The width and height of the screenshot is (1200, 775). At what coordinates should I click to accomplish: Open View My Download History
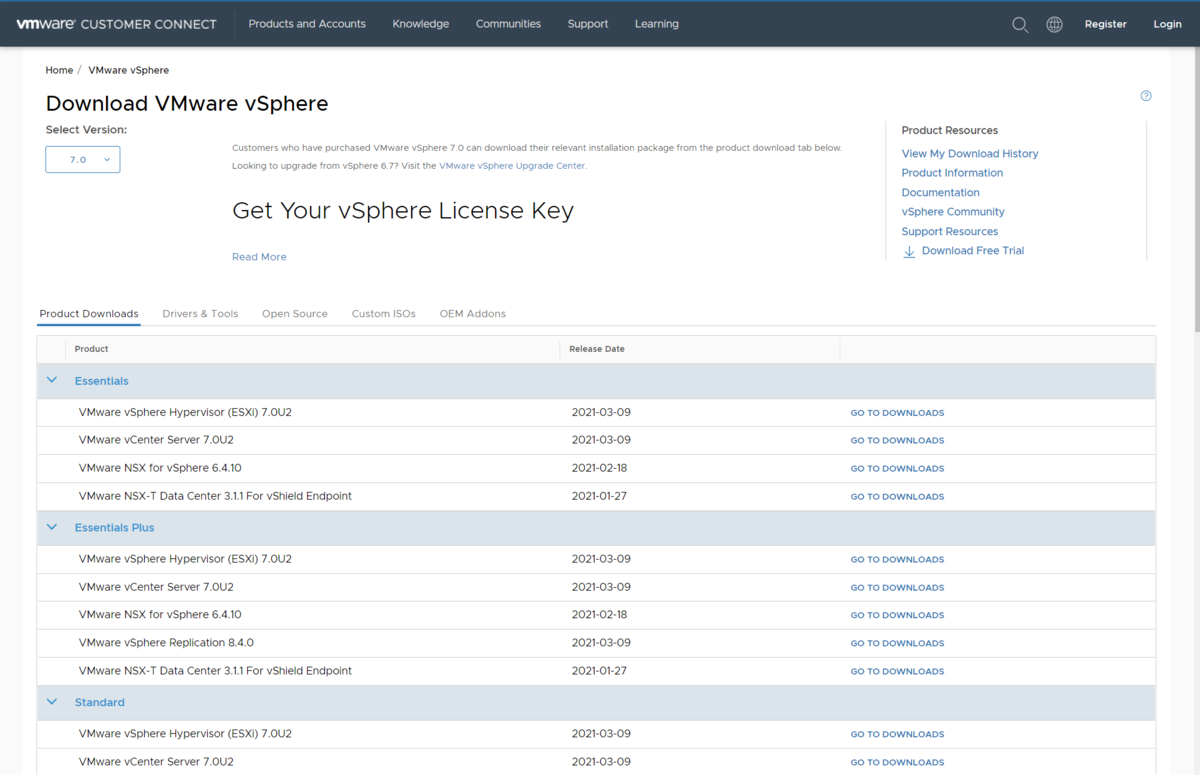click(x=970, y=154)
